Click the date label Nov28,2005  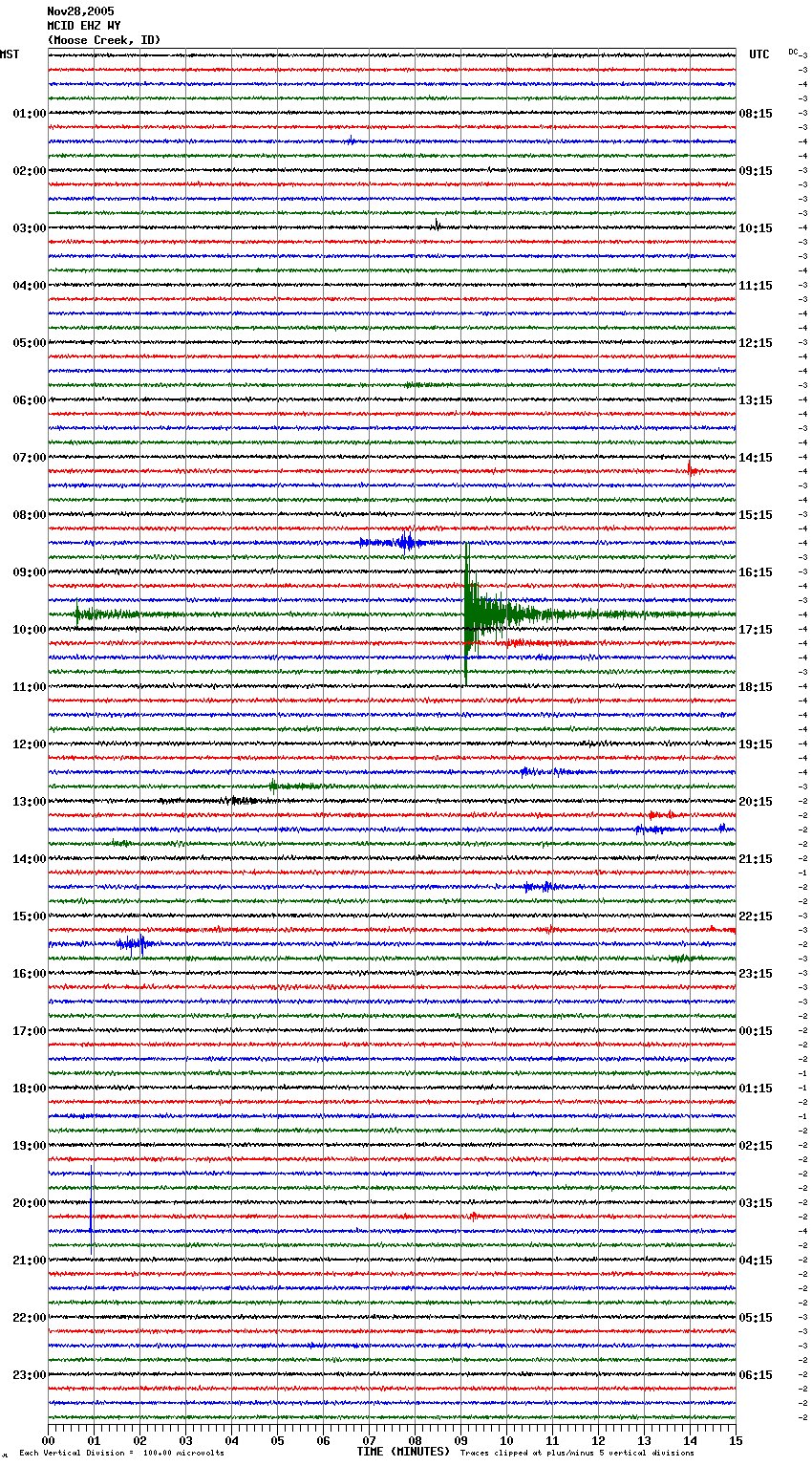[x=80, y=11]
